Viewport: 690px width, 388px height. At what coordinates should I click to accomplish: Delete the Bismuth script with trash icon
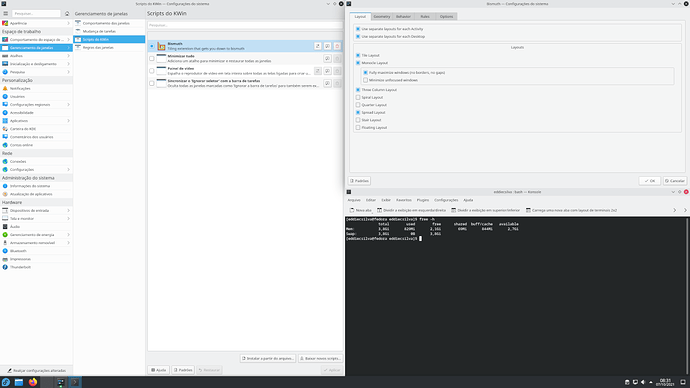(337, 46)
